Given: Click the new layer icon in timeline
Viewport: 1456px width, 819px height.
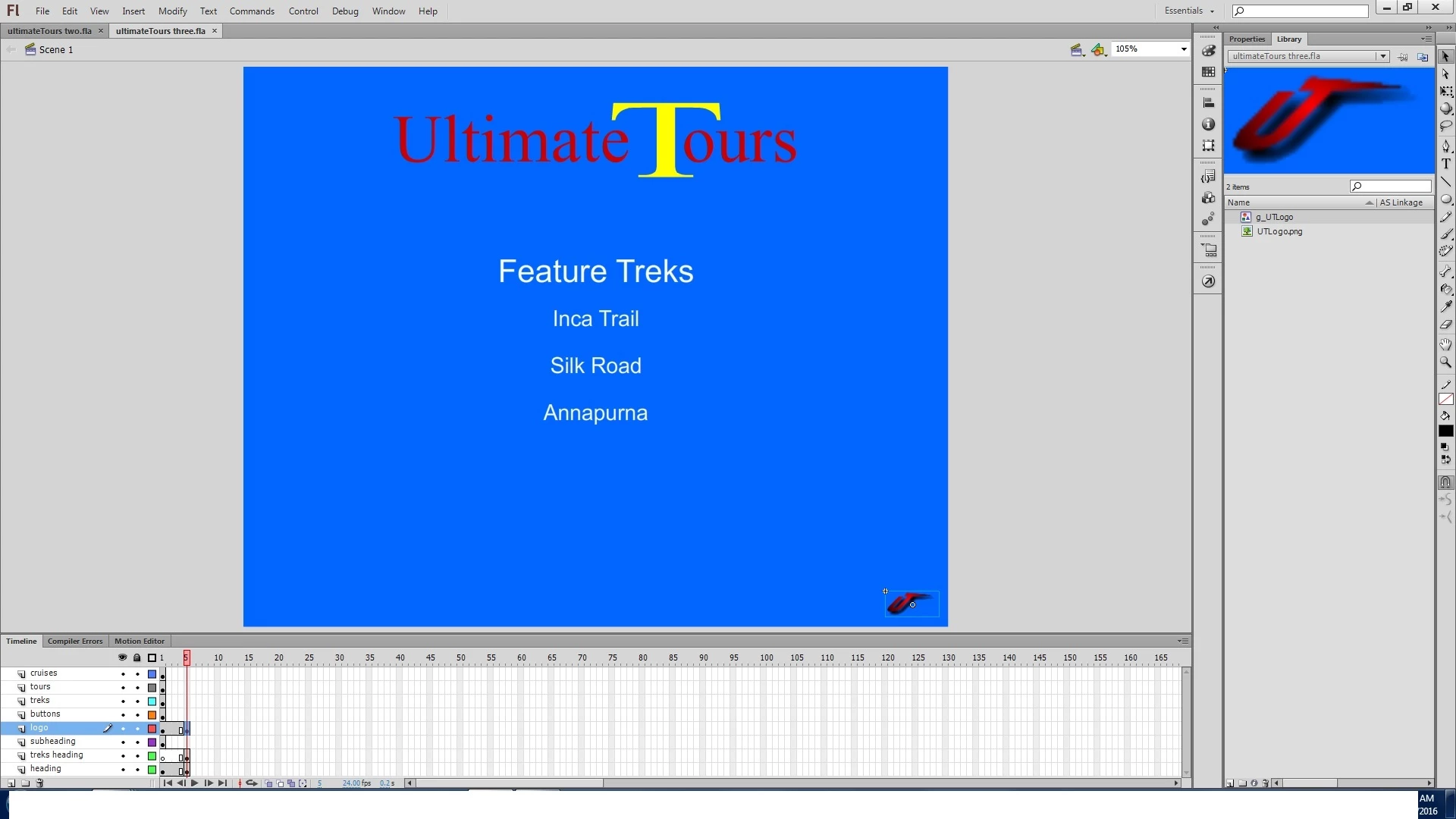Looking at the screenshot, I should click(11, 783).
